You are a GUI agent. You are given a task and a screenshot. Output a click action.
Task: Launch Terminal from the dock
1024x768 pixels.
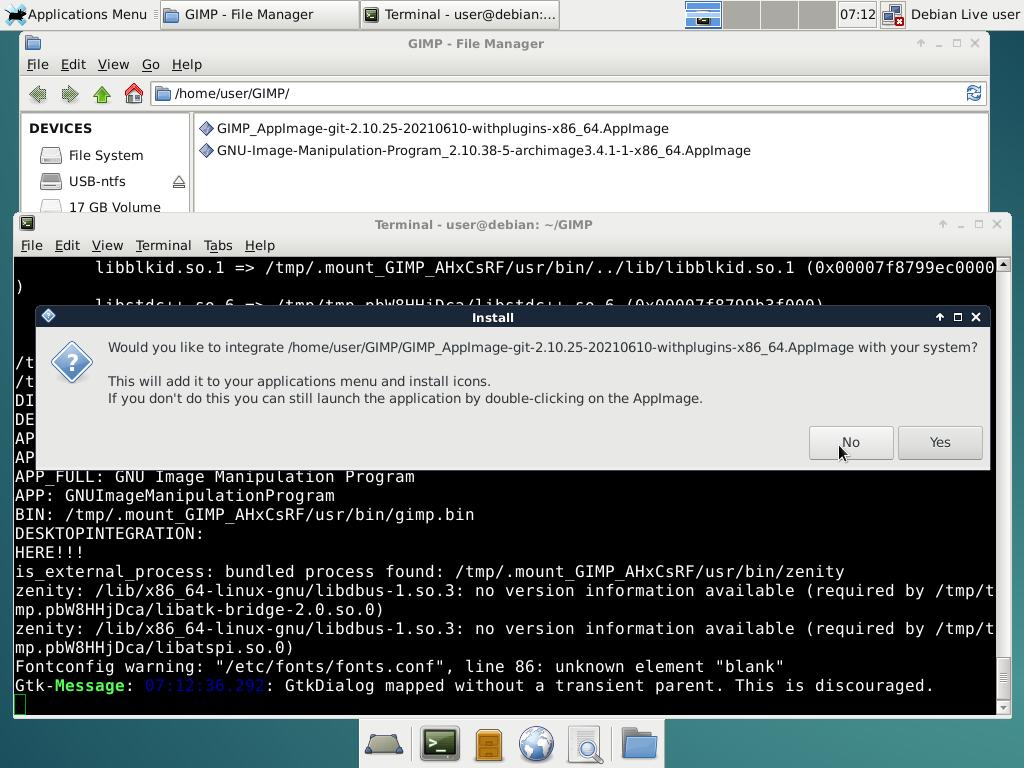440,744
